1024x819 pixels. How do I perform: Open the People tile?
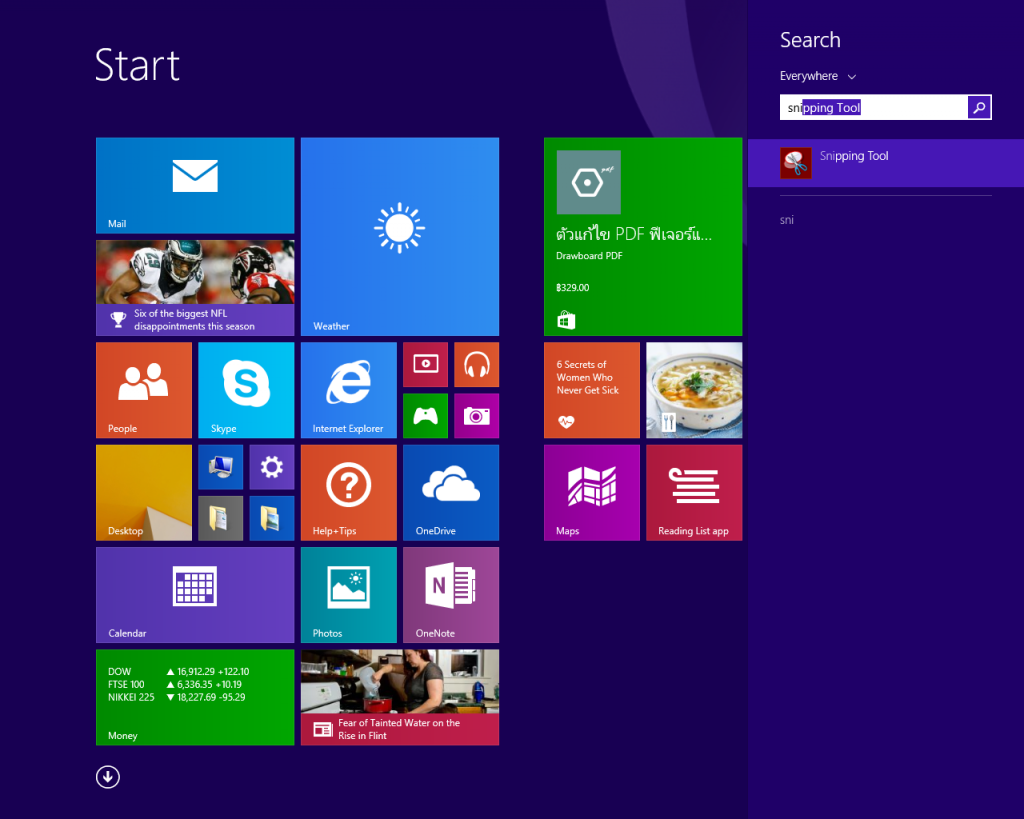143,390
